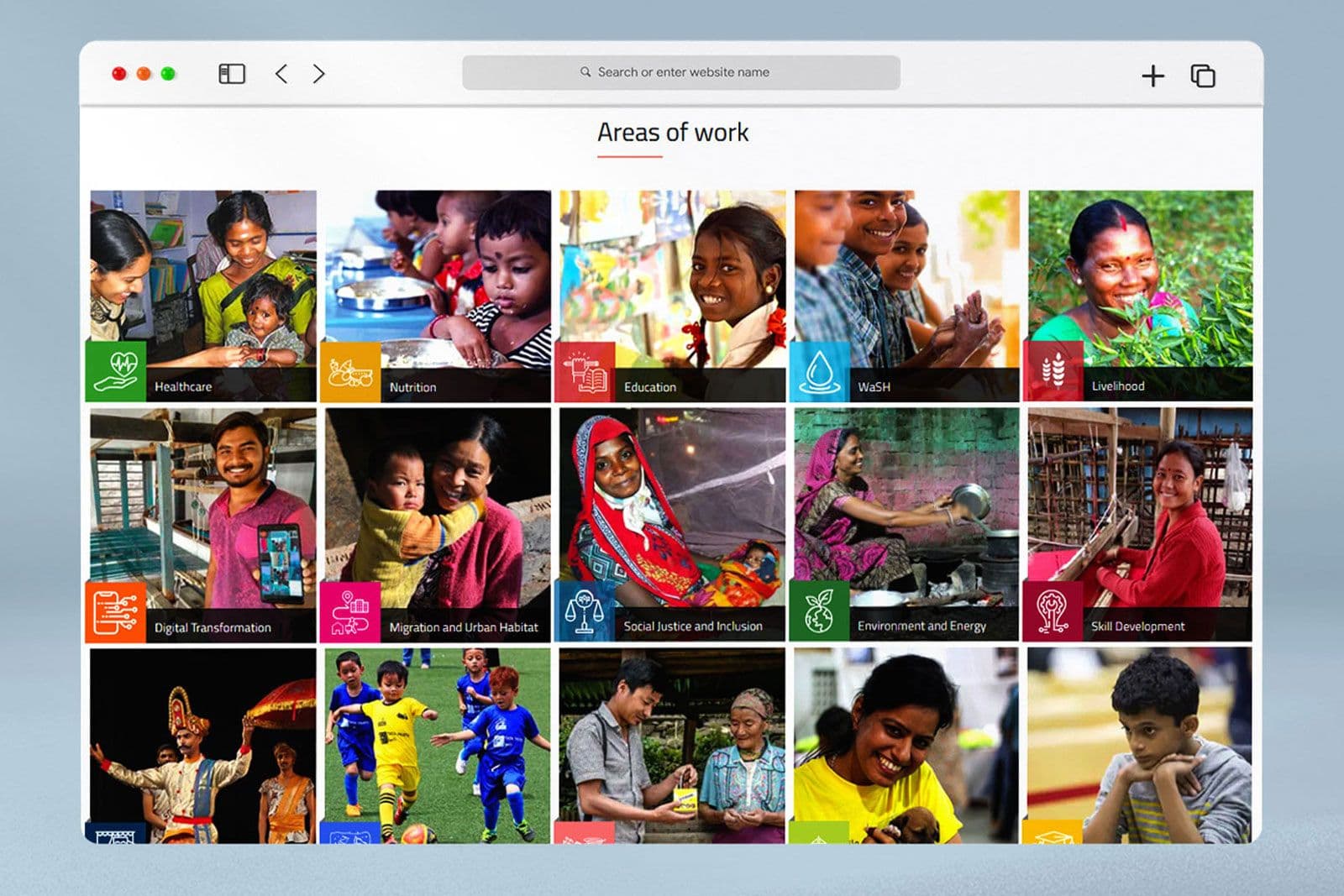Click the crimson Livelihood wheat icon
Viewport: 1344px width, 896px height.
(1053, 371)
